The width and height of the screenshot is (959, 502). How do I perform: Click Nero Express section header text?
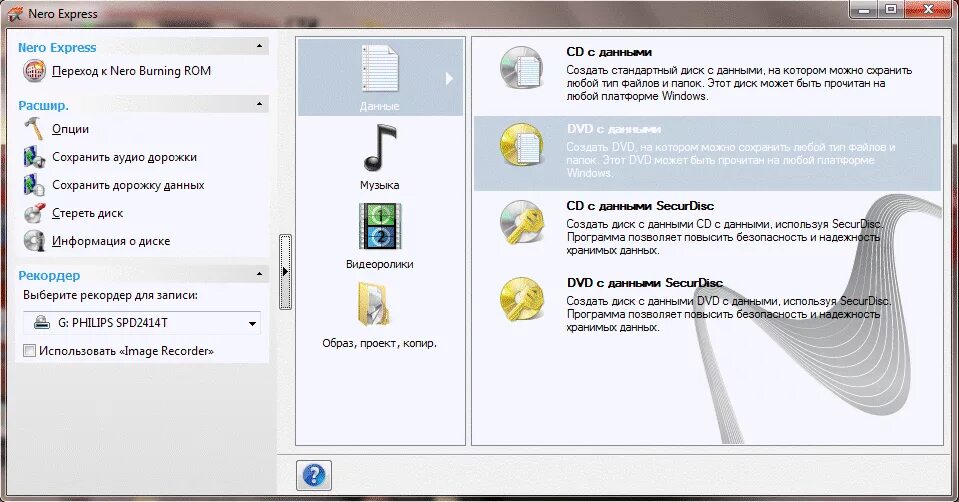tap(57, 47)
